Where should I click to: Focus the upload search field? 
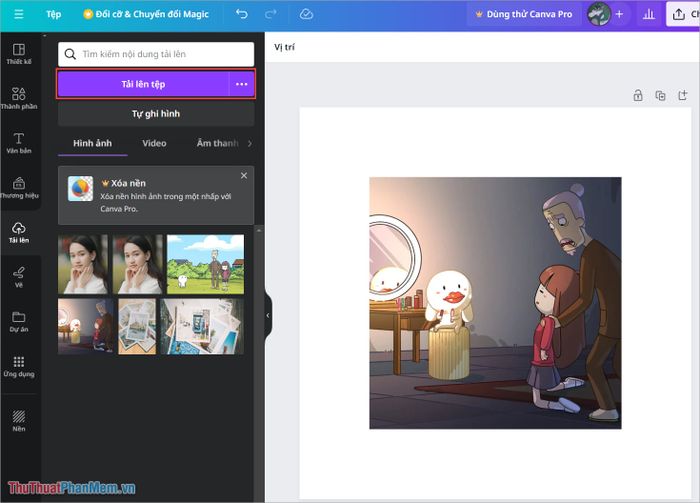click(x=156, y=54)
